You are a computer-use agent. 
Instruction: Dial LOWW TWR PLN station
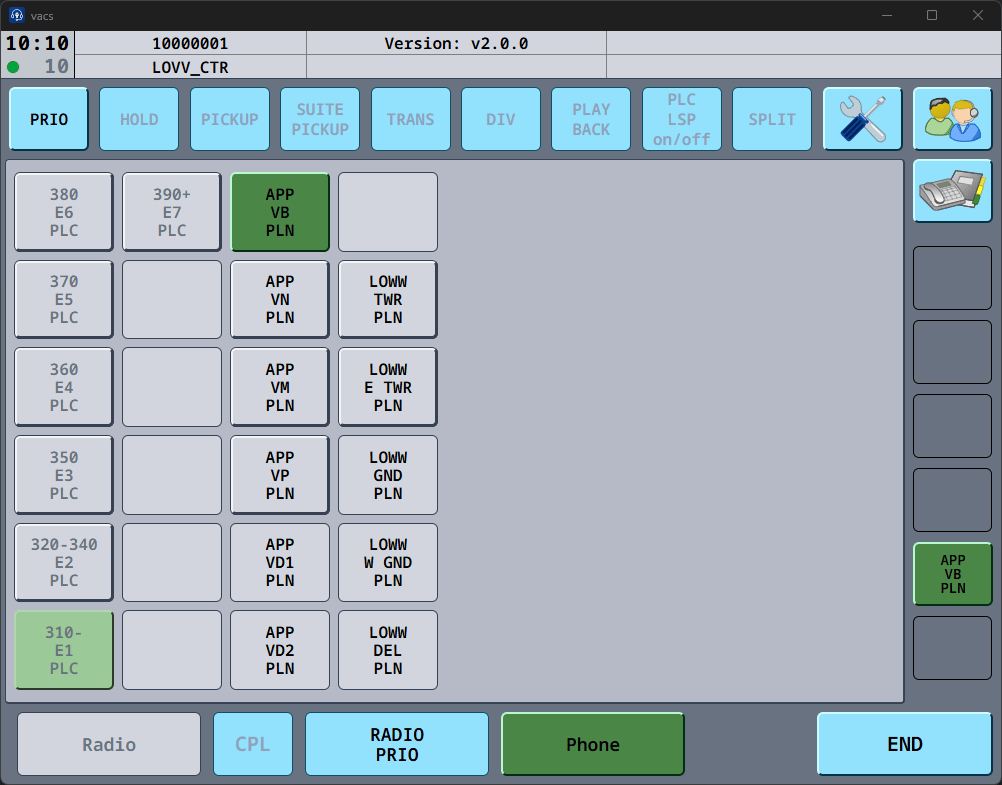(388, 300)
